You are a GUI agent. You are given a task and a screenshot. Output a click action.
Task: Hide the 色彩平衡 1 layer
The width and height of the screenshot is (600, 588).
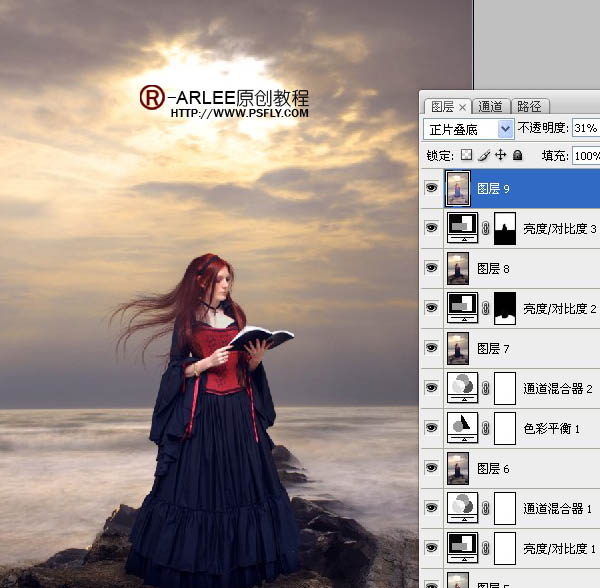coord(431,428)
